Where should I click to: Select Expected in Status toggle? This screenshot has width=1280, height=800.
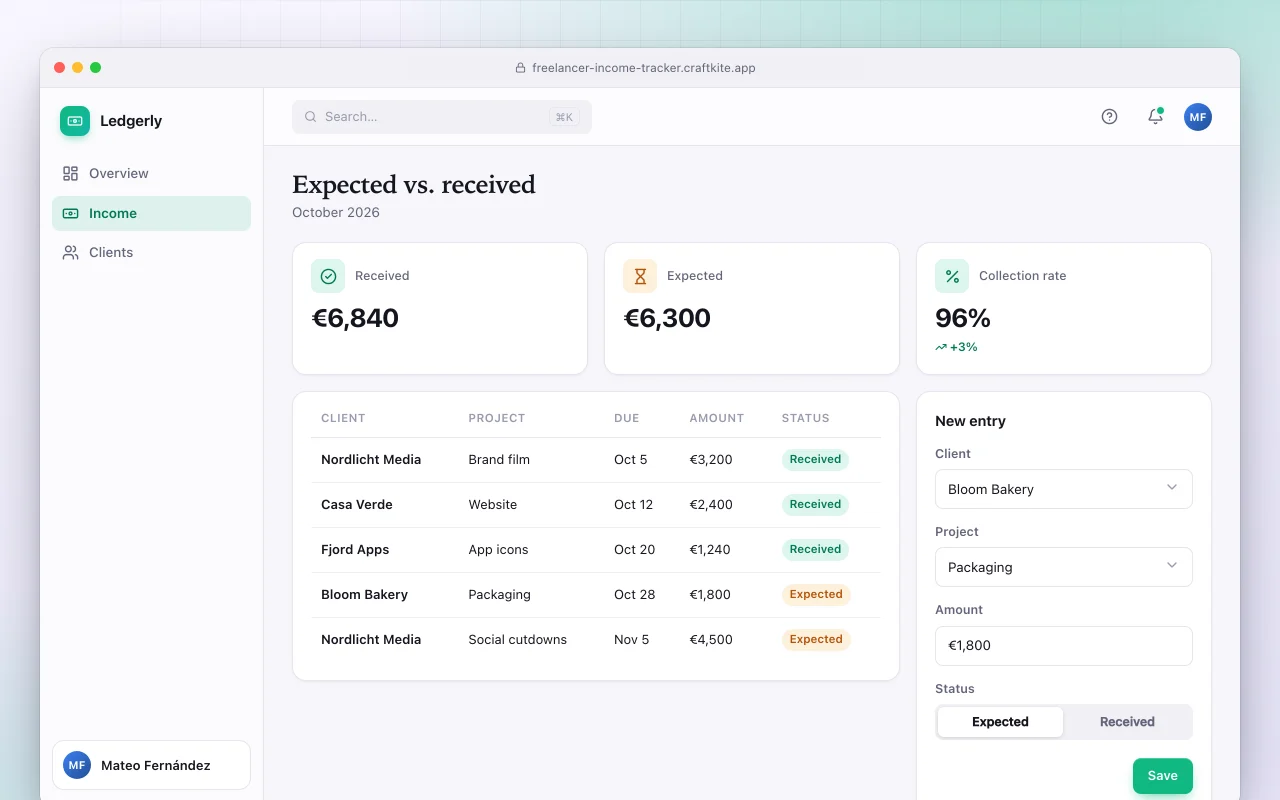[x=1000, y=722]
